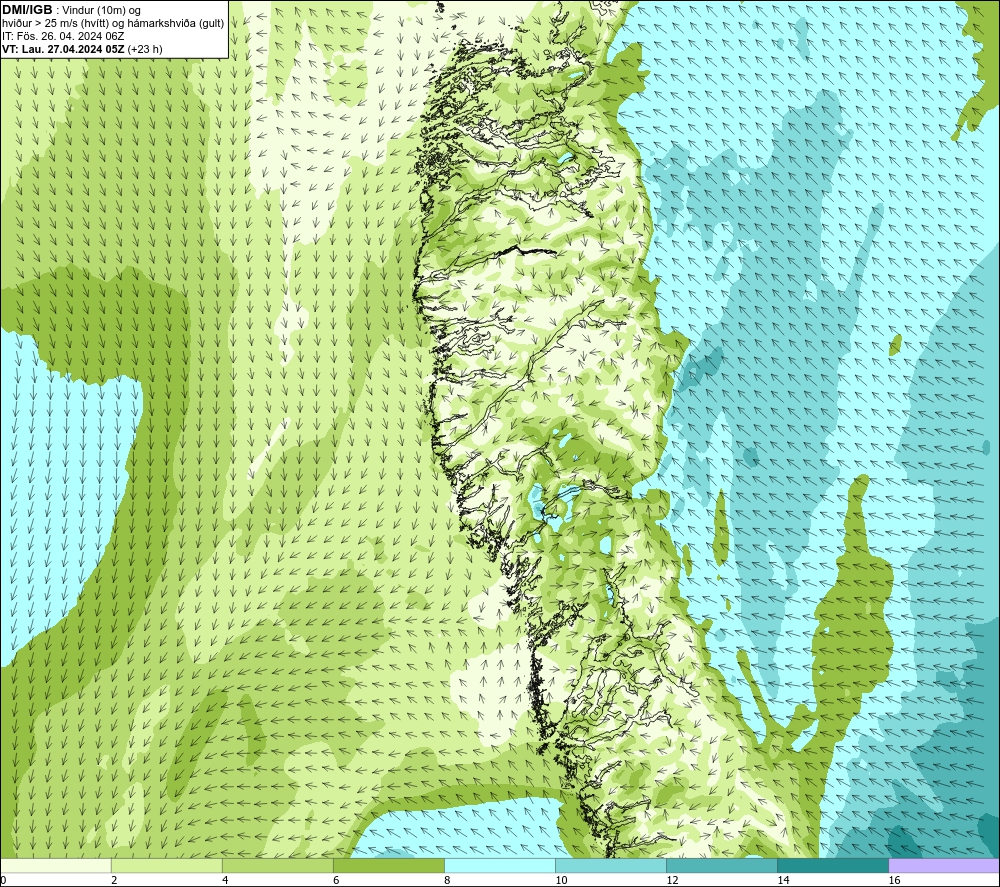Click the '0' label on the wind scale
Screen dimensions: 1000x887
[x=3, y=881]
